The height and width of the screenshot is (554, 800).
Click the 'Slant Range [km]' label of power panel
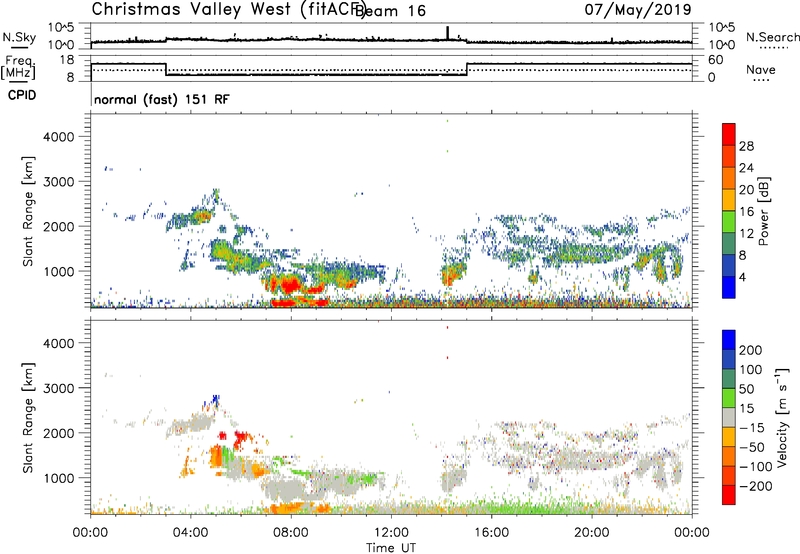(28, 211)
